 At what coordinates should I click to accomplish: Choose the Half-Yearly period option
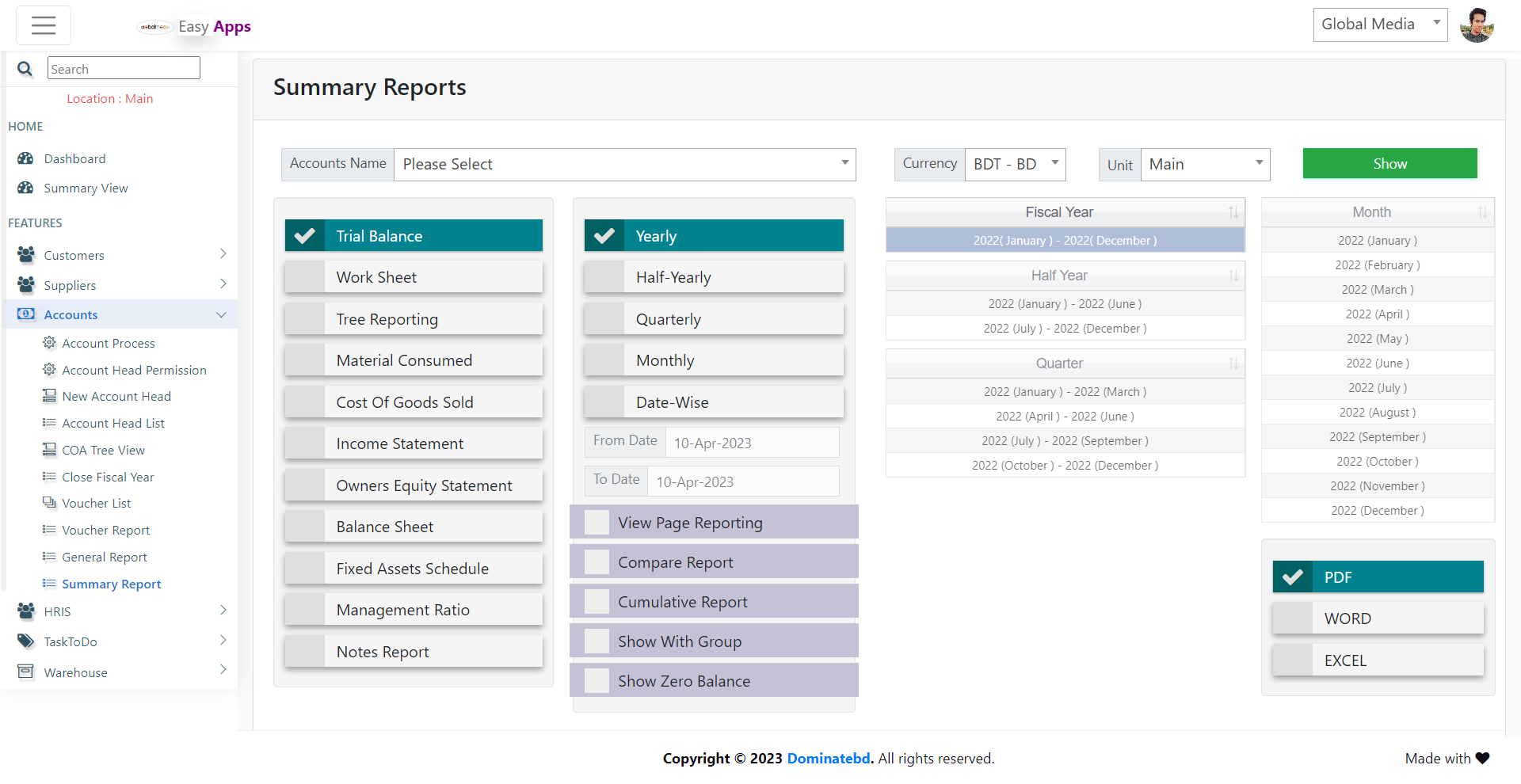714,277
